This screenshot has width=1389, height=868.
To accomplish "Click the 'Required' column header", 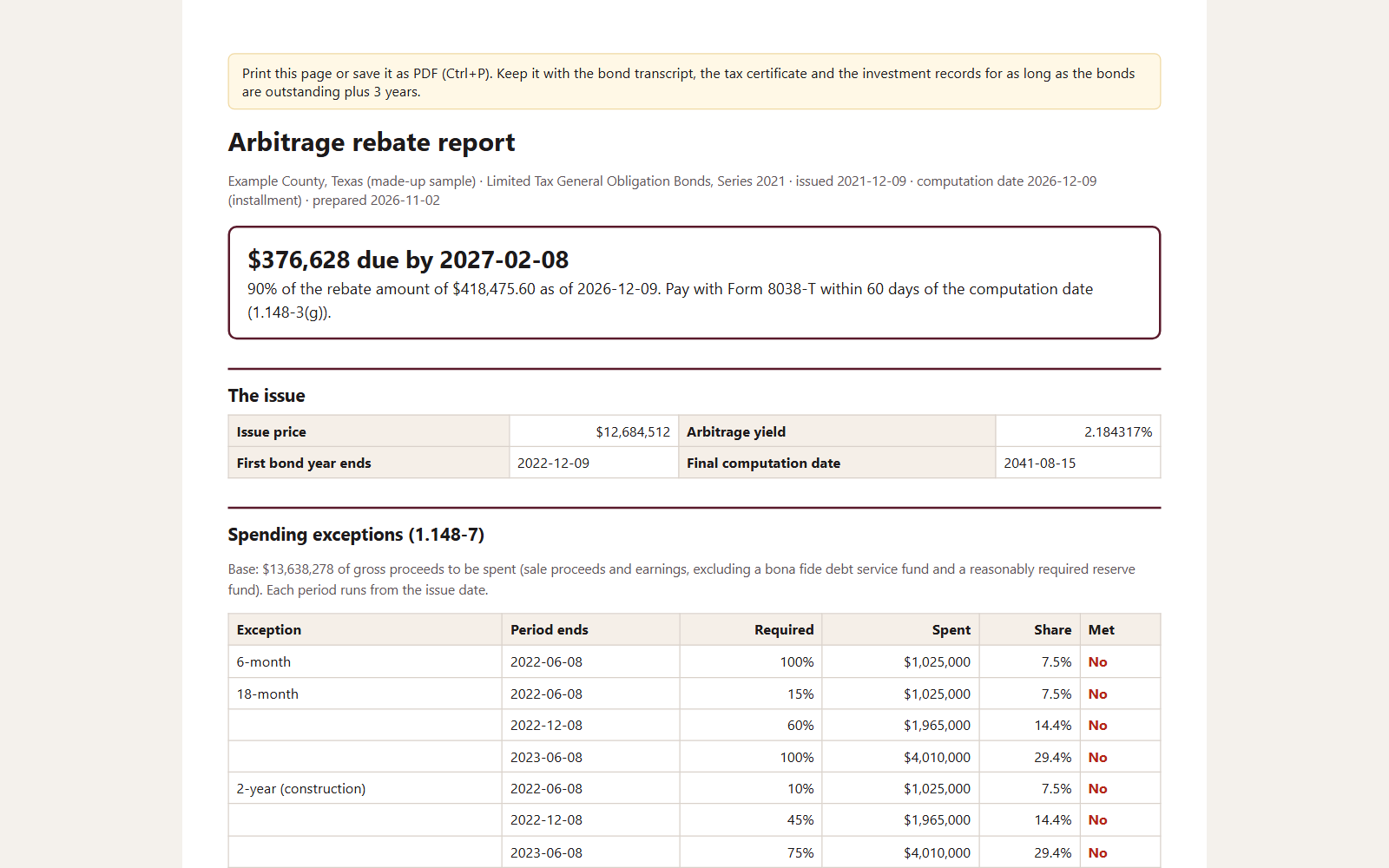I will [751, 629].
